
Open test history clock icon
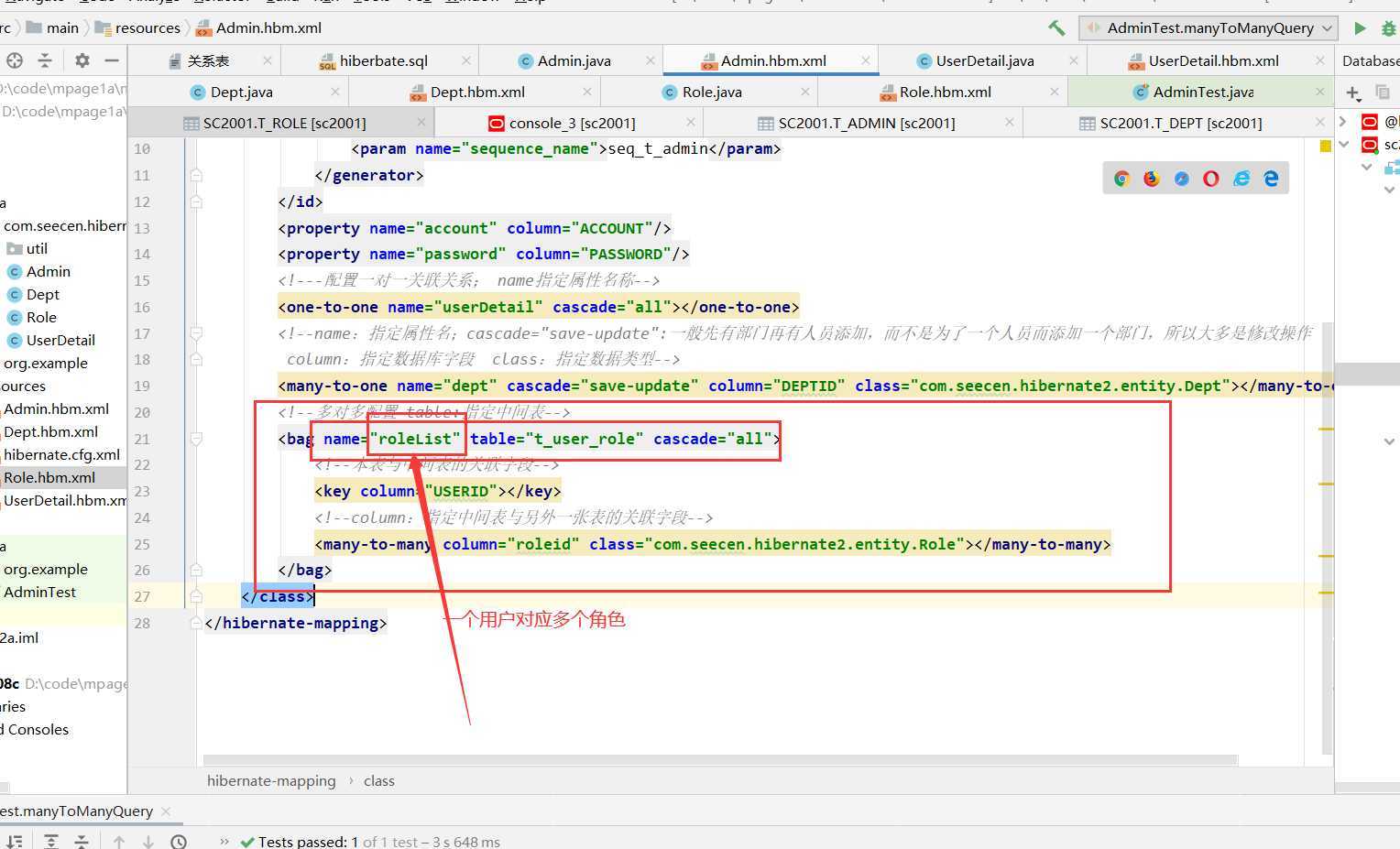[x=179, y=841]
